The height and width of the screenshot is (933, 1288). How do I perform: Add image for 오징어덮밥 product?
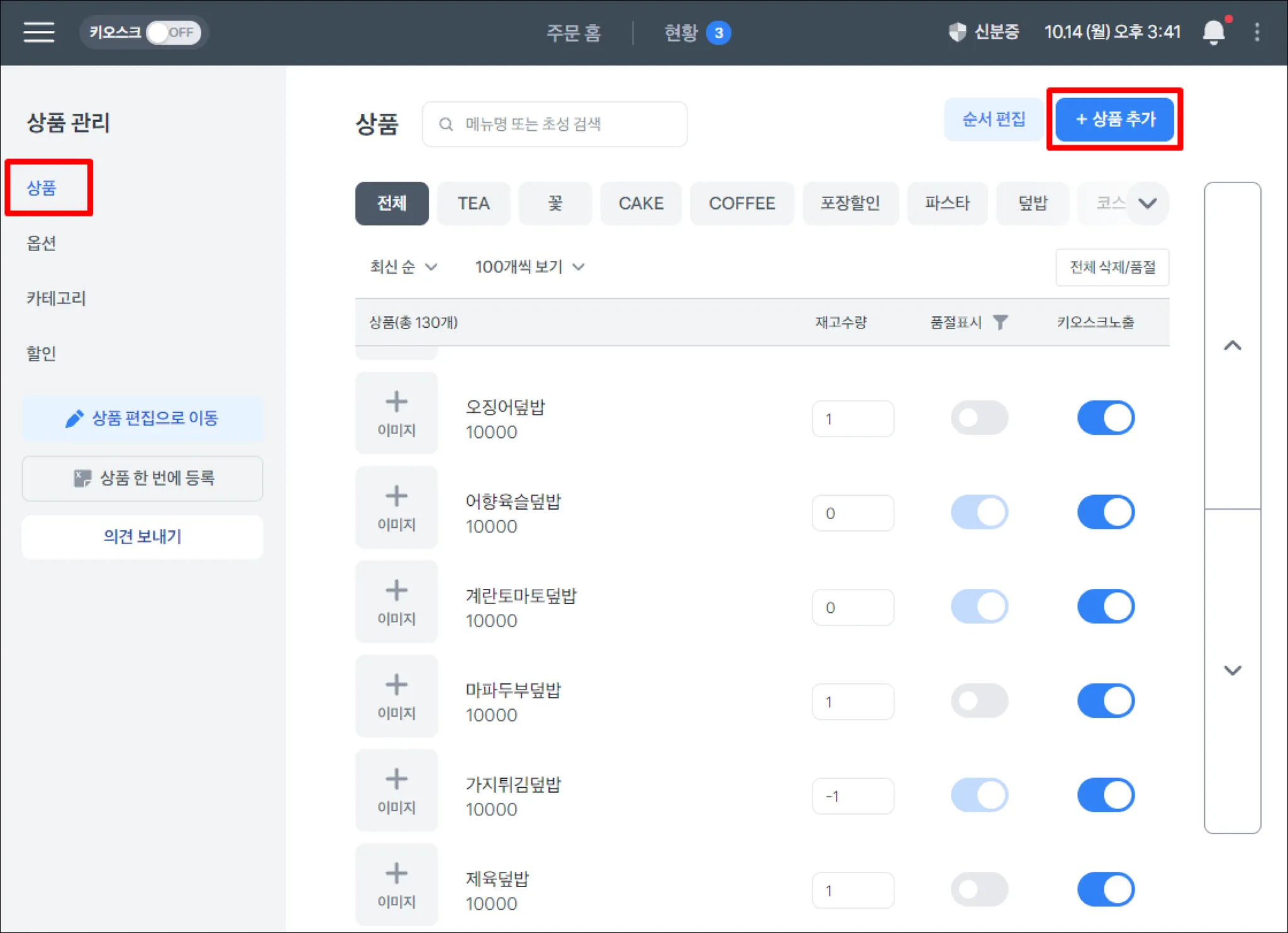point(396,413)
